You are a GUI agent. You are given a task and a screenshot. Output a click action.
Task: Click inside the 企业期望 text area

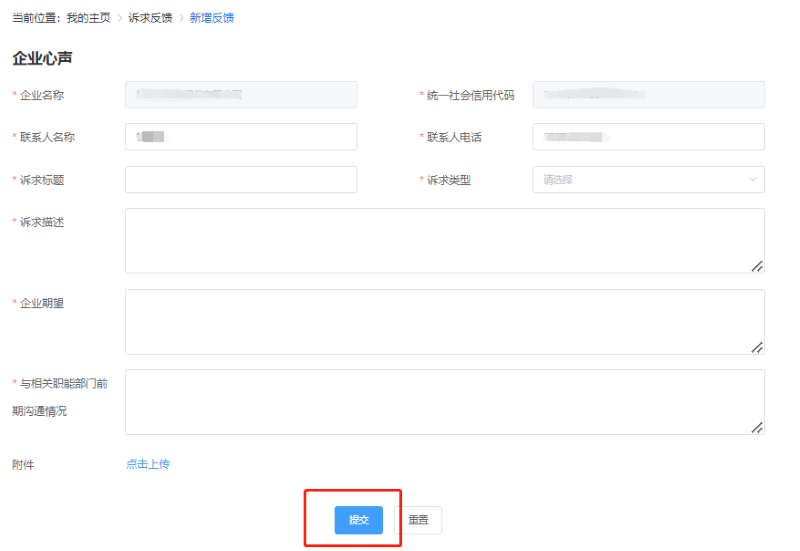[440, 321]
